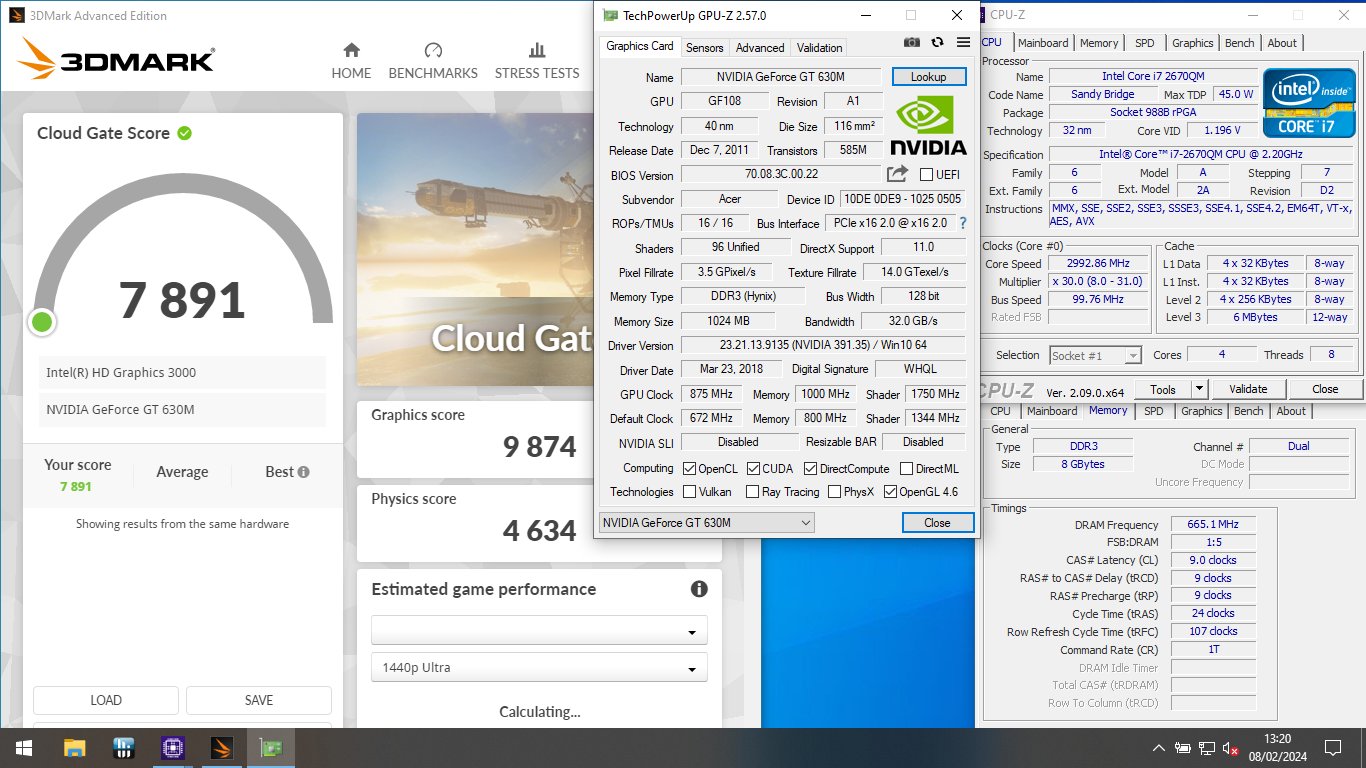Go to HOME in 3DMark

[x=351, y=61]
